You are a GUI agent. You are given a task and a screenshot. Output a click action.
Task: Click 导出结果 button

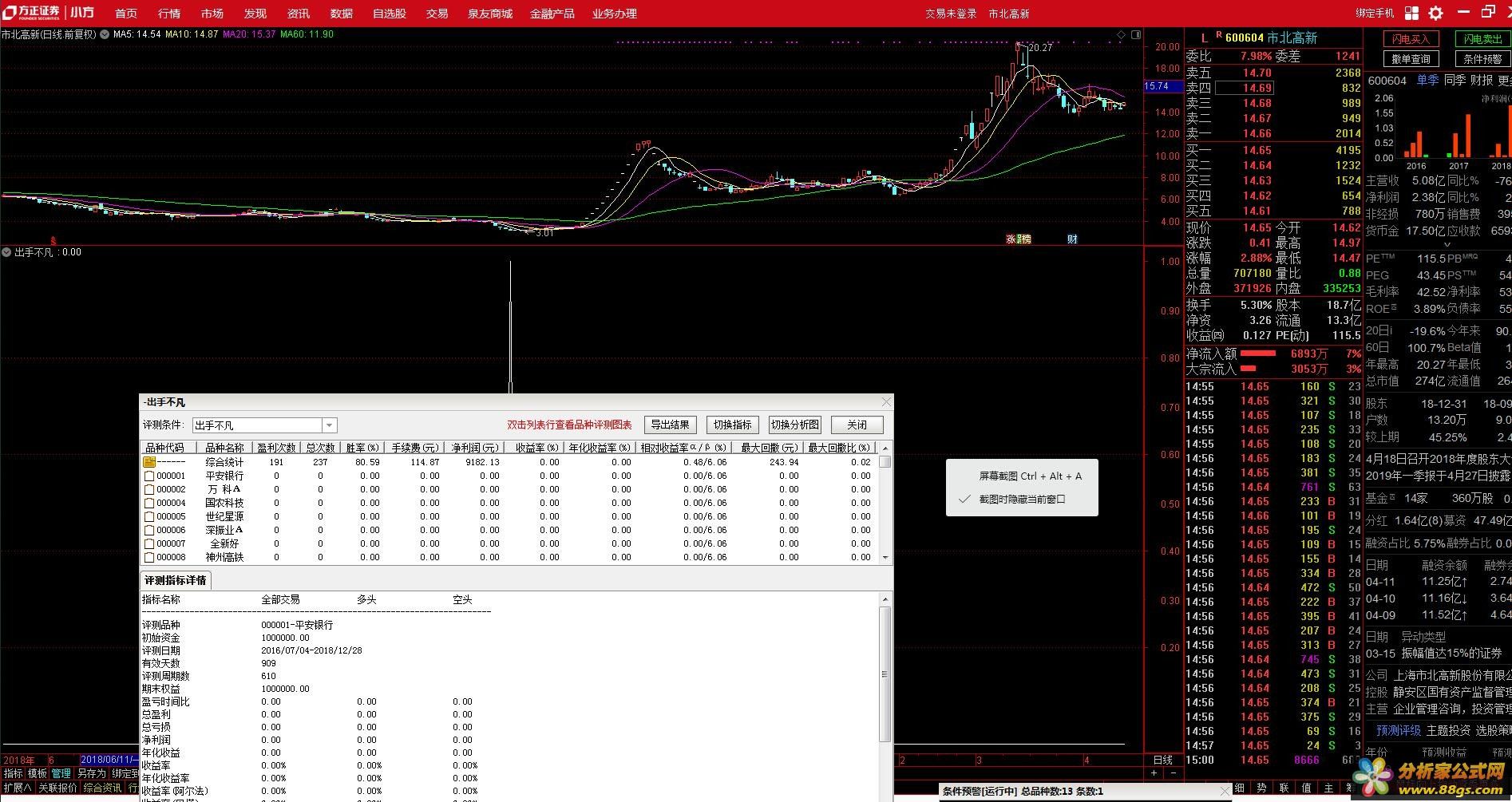coord(671,425)
